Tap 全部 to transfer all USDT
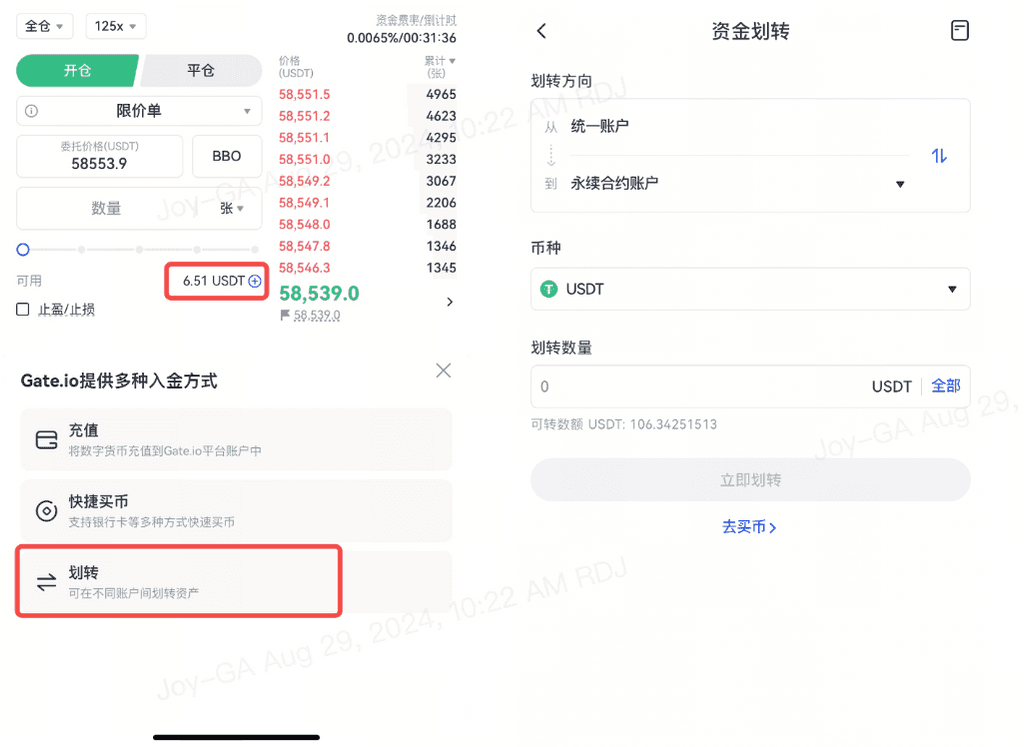Screen dimensions: 1024x747 click(x=945, y=386)
